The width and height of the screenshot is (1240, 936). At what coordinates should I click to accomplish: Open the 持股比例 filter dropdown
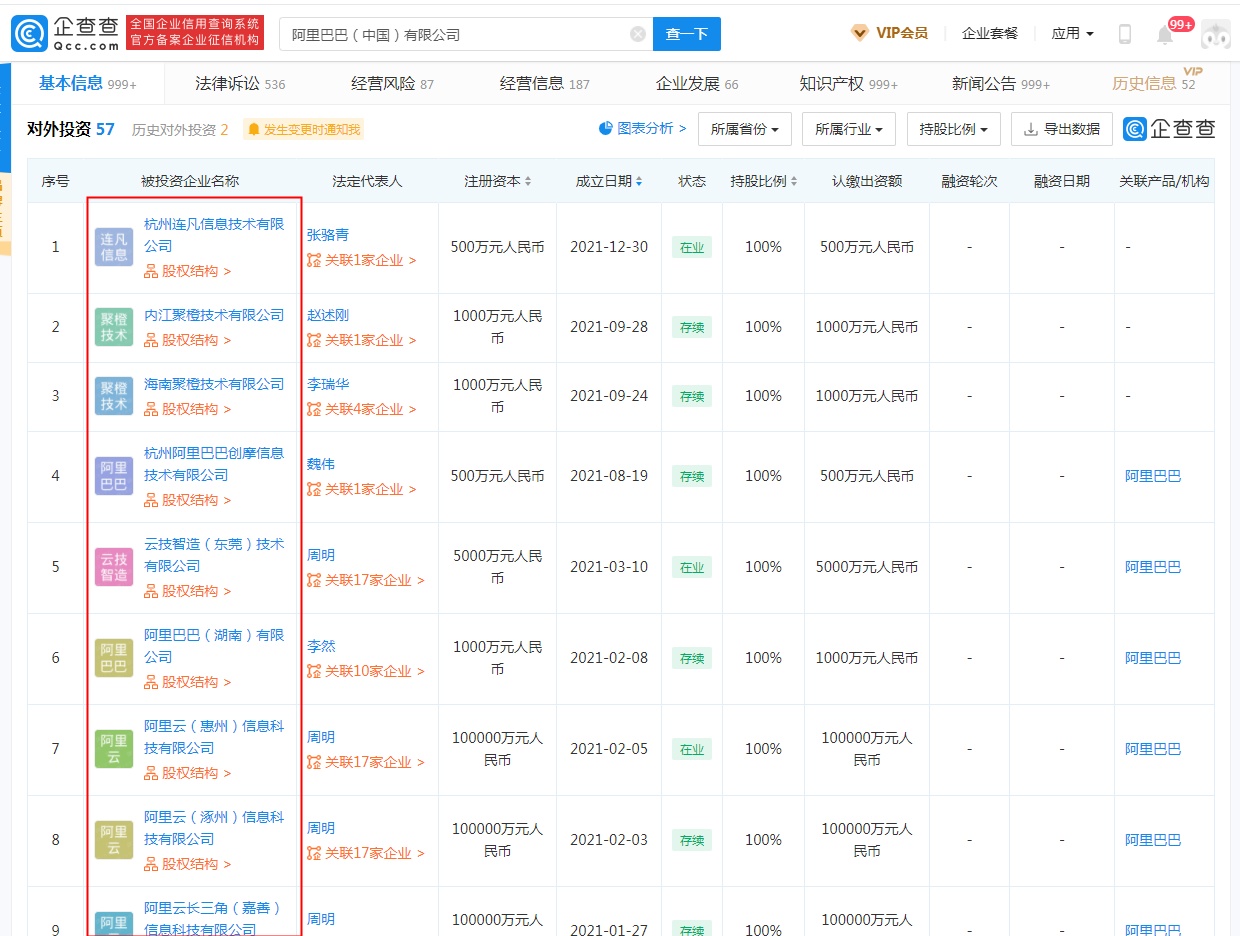954,129
